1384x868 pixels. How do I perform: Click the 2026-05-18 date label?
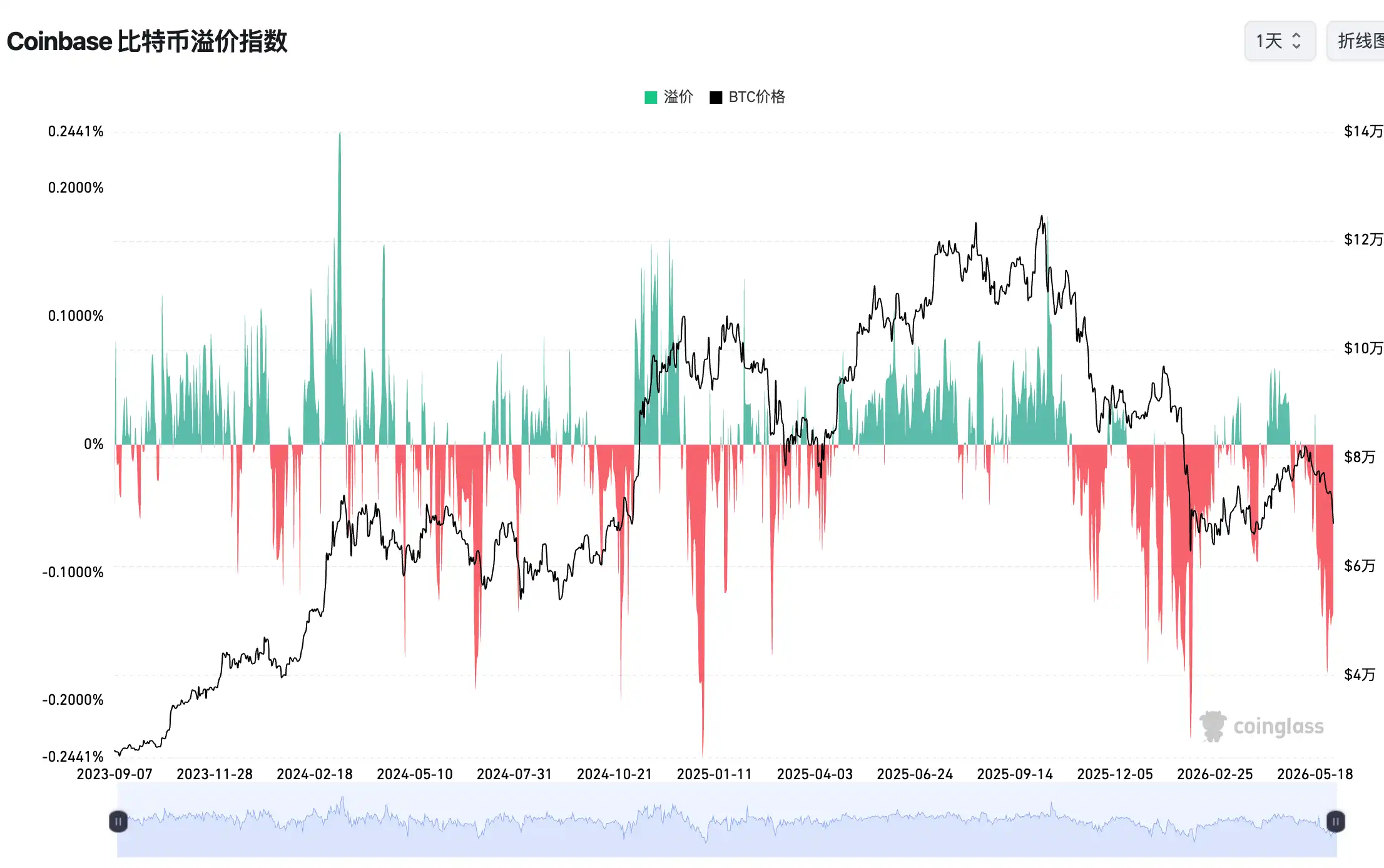pos(1315,774)
